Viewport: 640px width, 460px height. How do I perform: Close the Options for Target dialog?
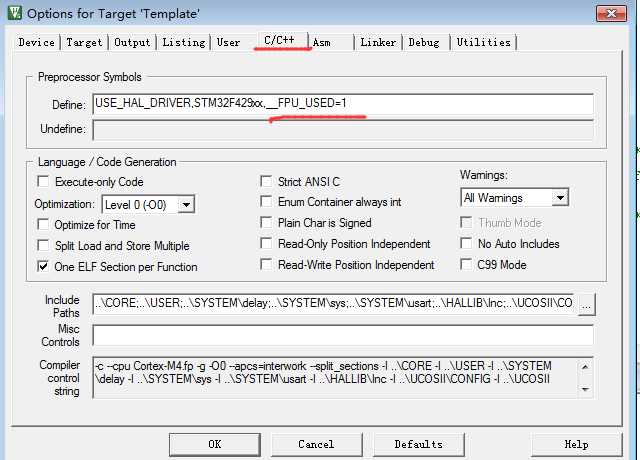point(611,13)
